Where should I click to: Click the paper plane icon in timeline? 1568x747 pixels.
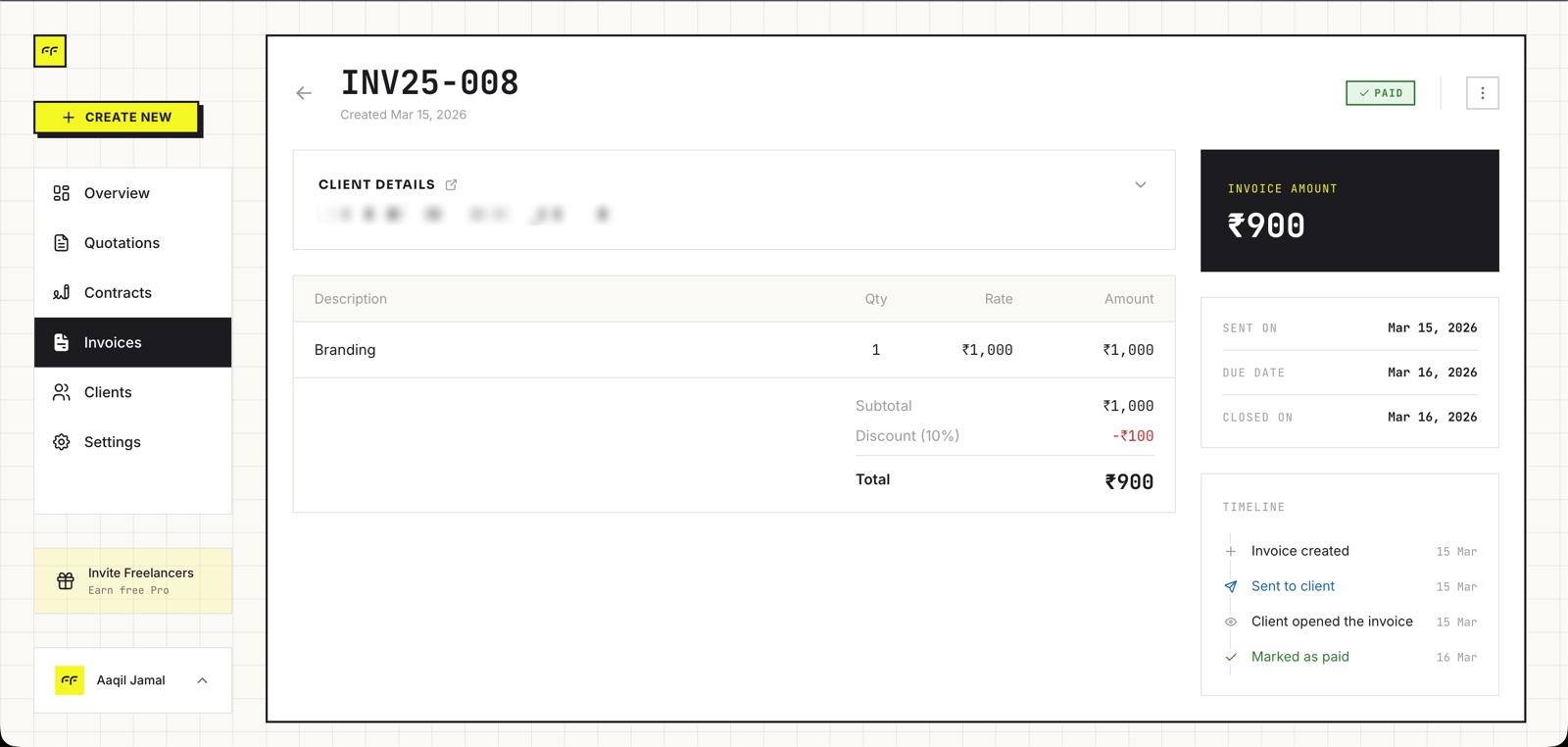[x=1231, y=586]
